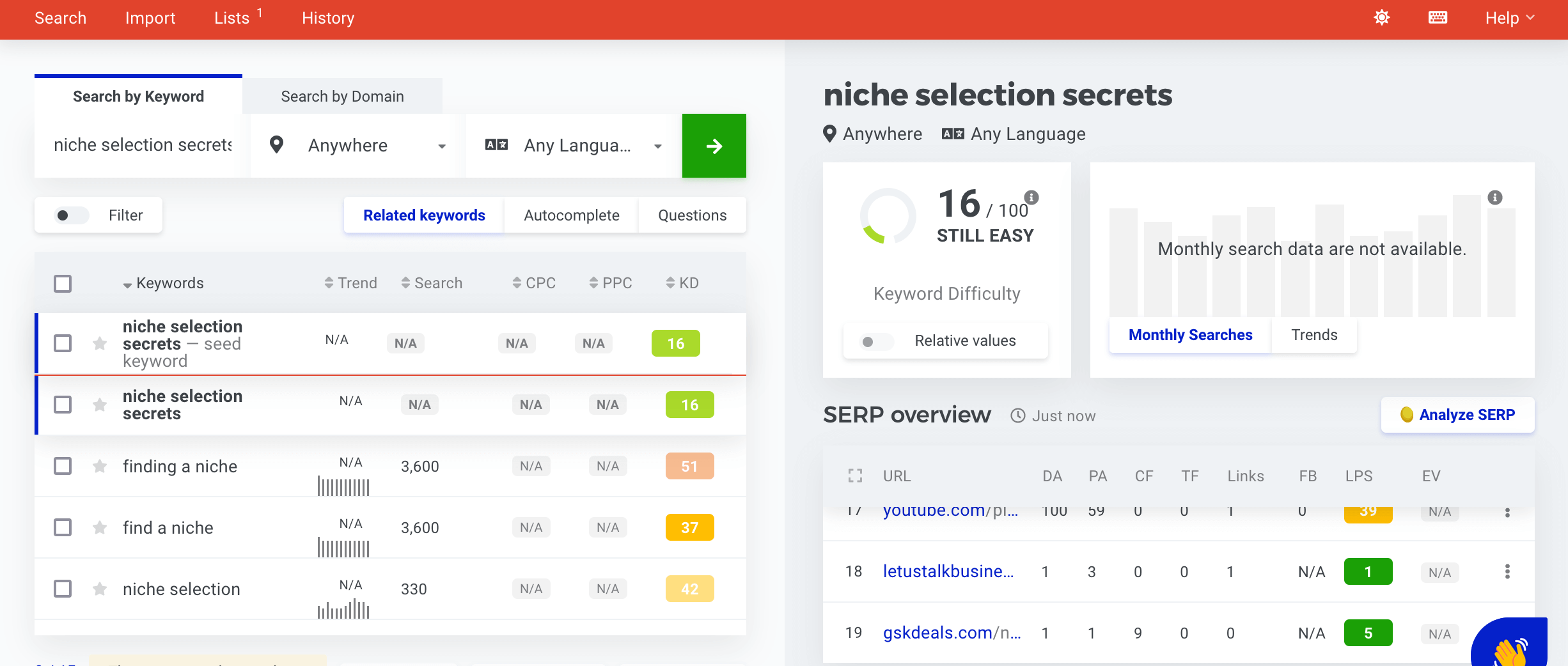1568x666 pixels.
Task: Click info icon on monthly searches chart
Action: click(x=1495, y=197)
